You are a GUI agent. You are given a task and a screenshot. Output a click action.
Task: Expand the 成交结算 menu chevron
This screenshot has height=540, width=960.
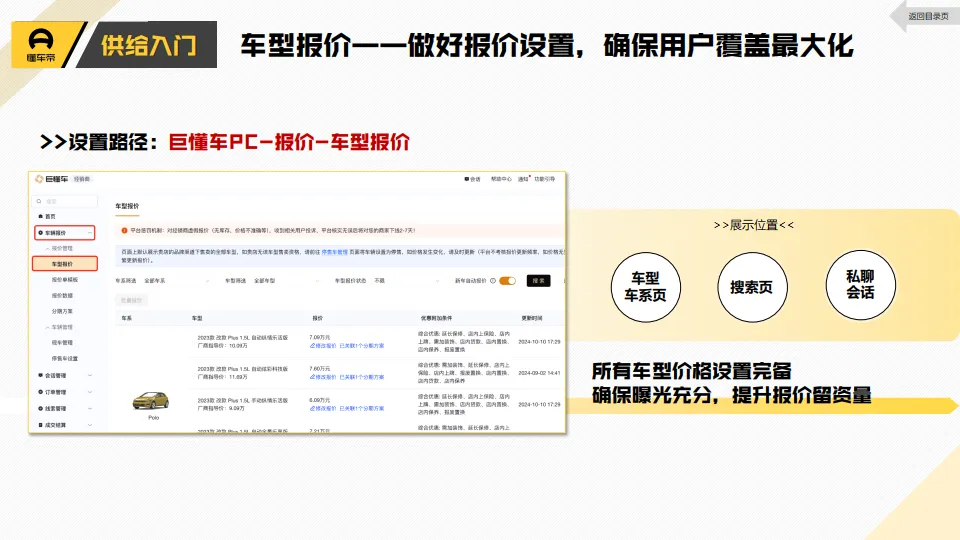(90, 425)
